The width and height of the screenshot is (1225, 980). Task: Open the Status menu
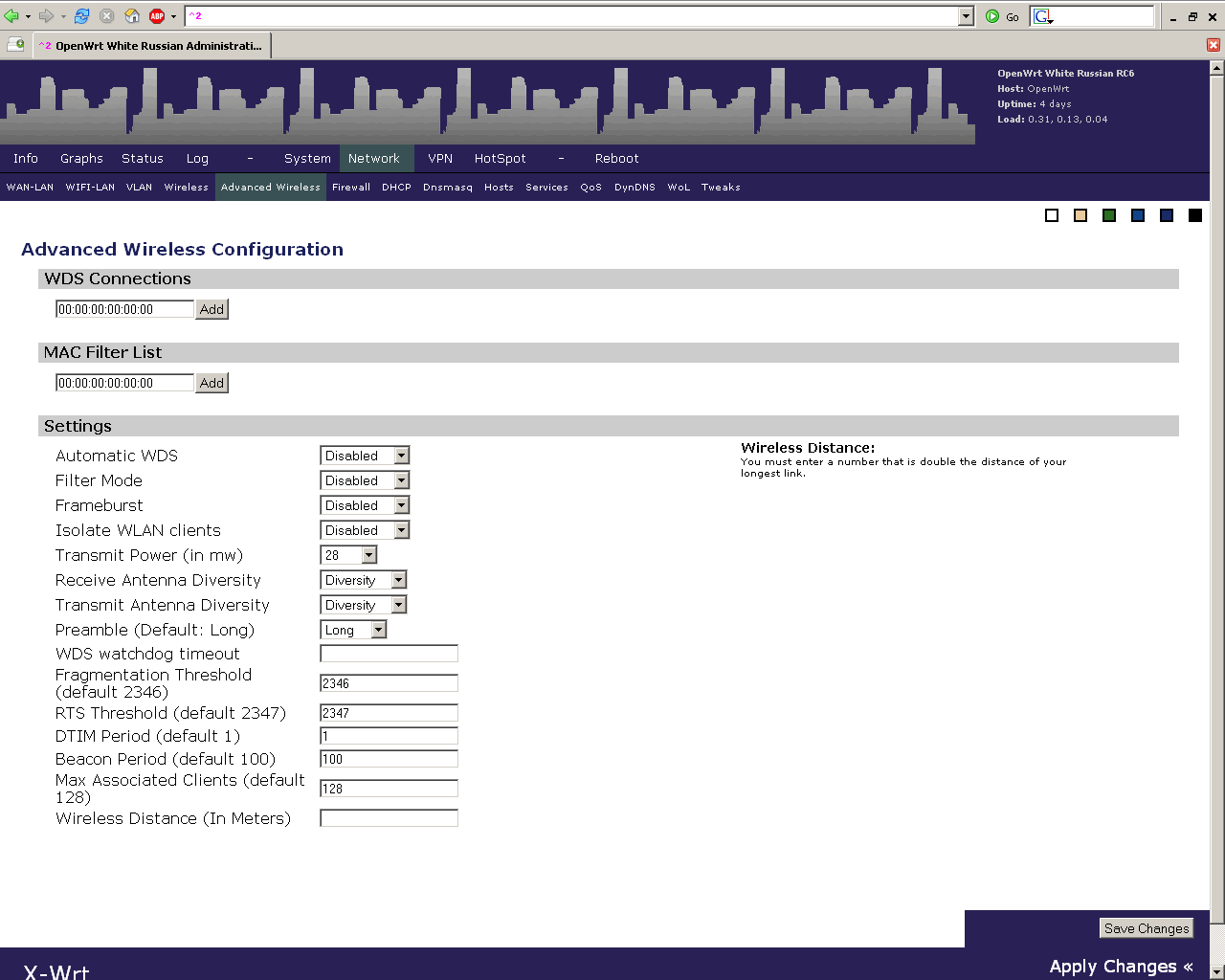(143, 159)
